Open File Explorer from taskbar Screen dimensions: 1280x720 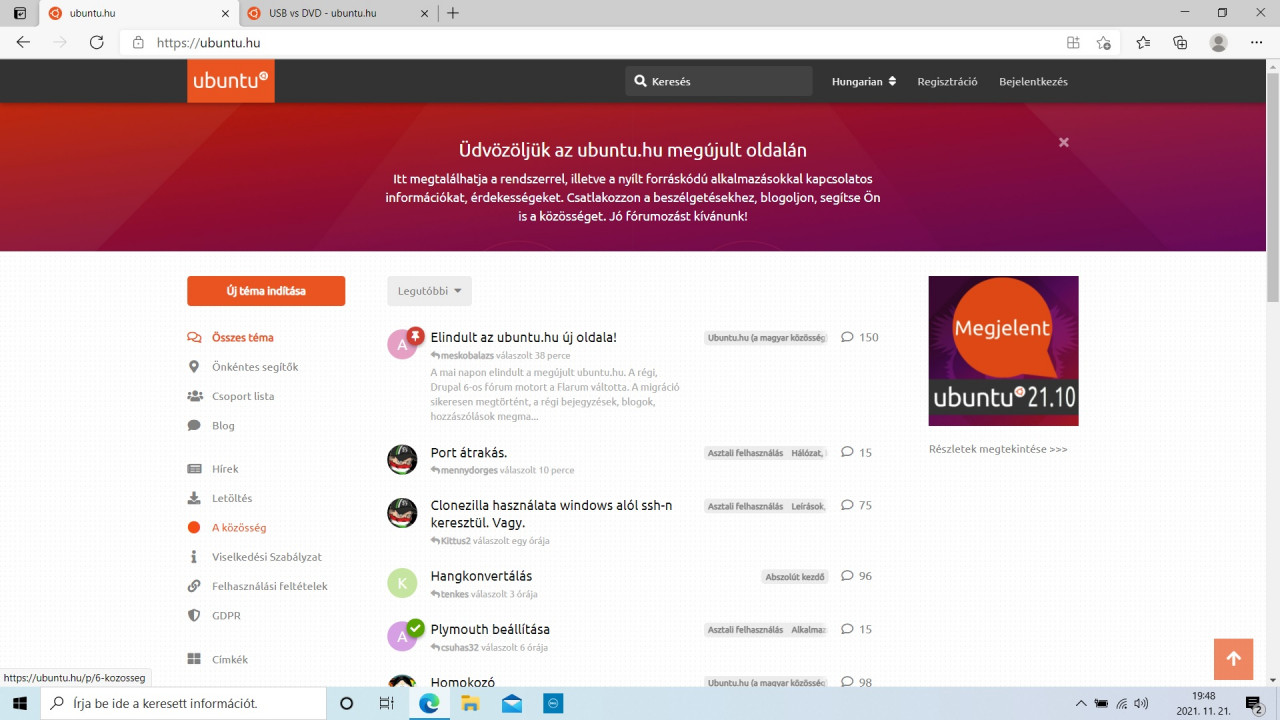470,703
